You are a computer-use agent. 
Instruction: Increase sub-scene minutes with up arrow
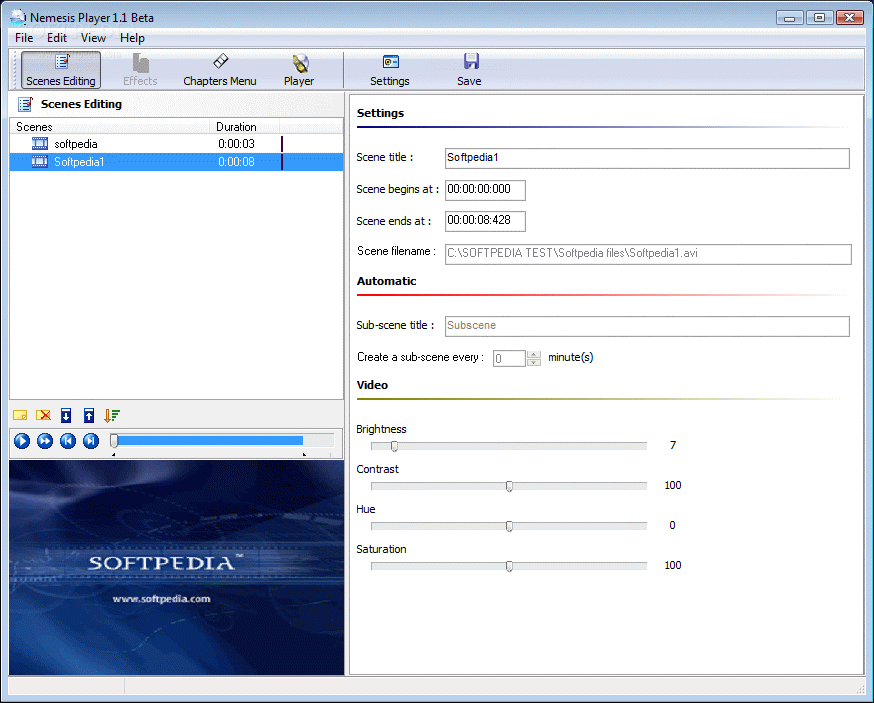point(534,355)
